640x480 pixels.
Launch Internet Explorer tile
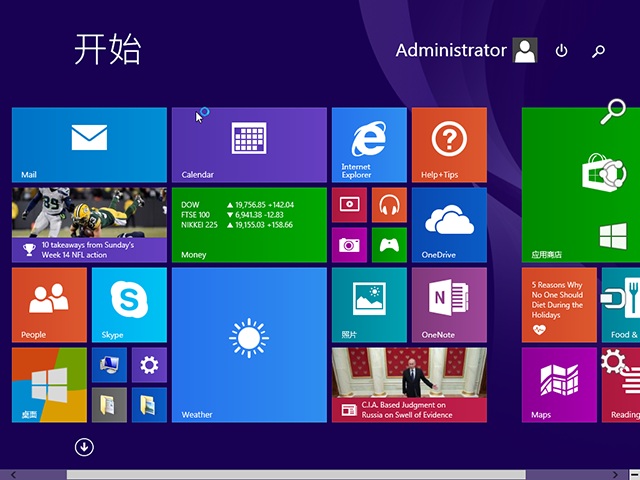click(x=369, y=145)
